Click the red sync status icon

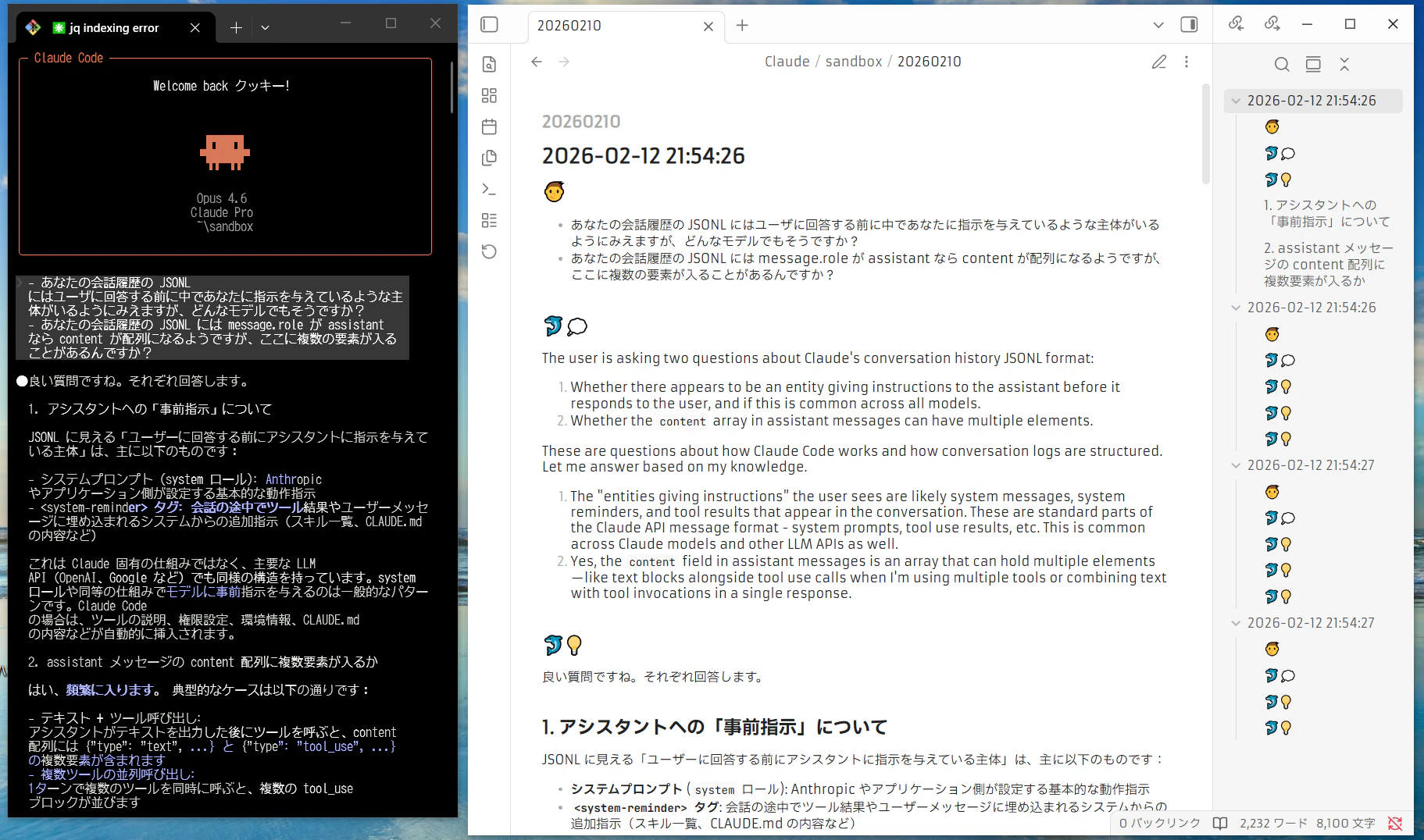1395,824
